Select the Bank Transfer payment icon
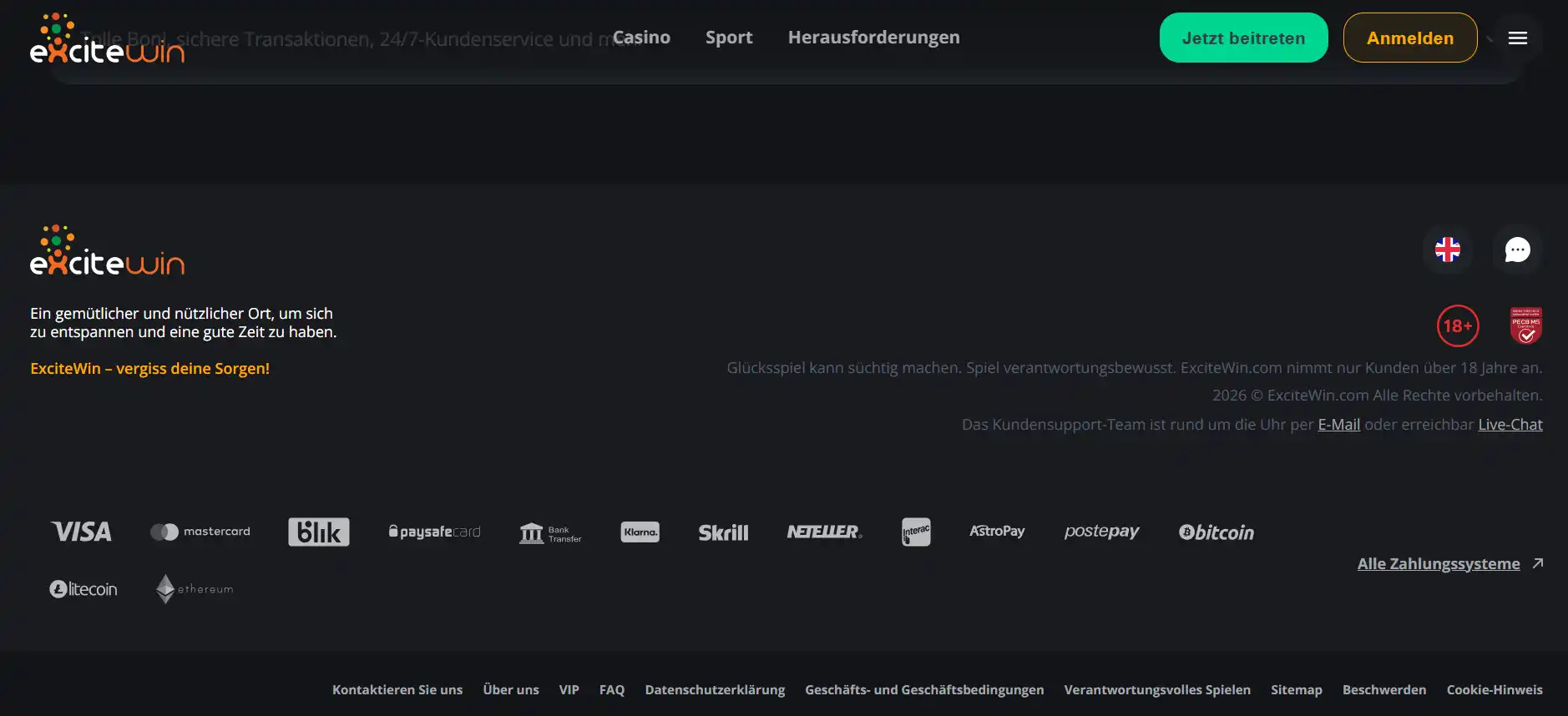1568x716 pixels. [550, 532]
